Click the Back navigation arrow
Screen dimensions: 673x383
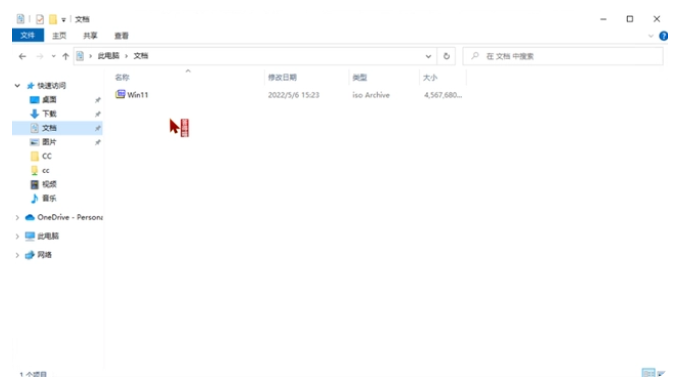[22, 56]
